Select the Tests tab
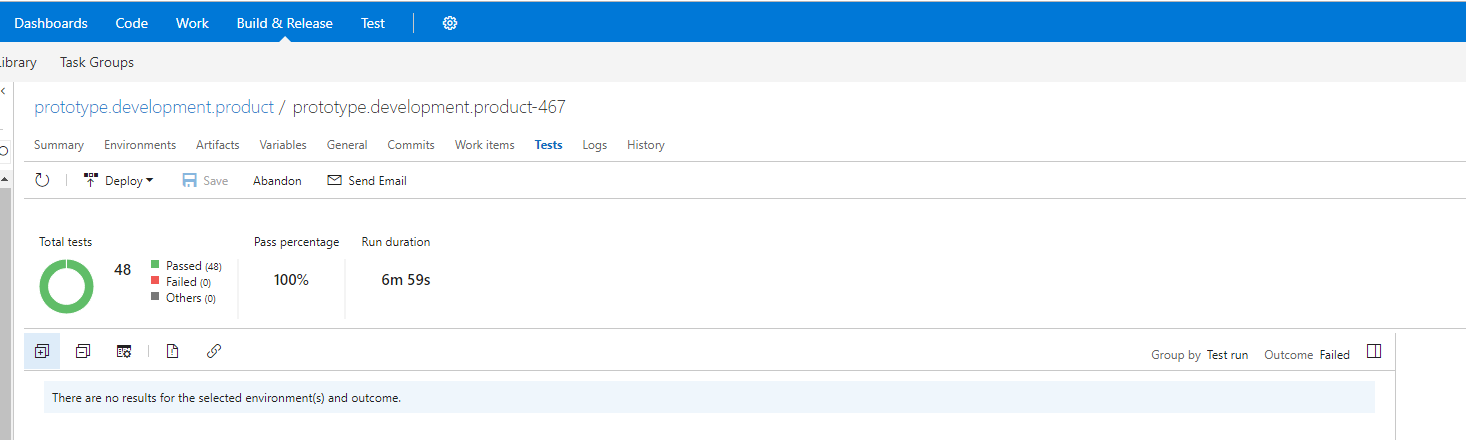The height and width of the screenshot is (440, 1466). click(x=548, y=145)
